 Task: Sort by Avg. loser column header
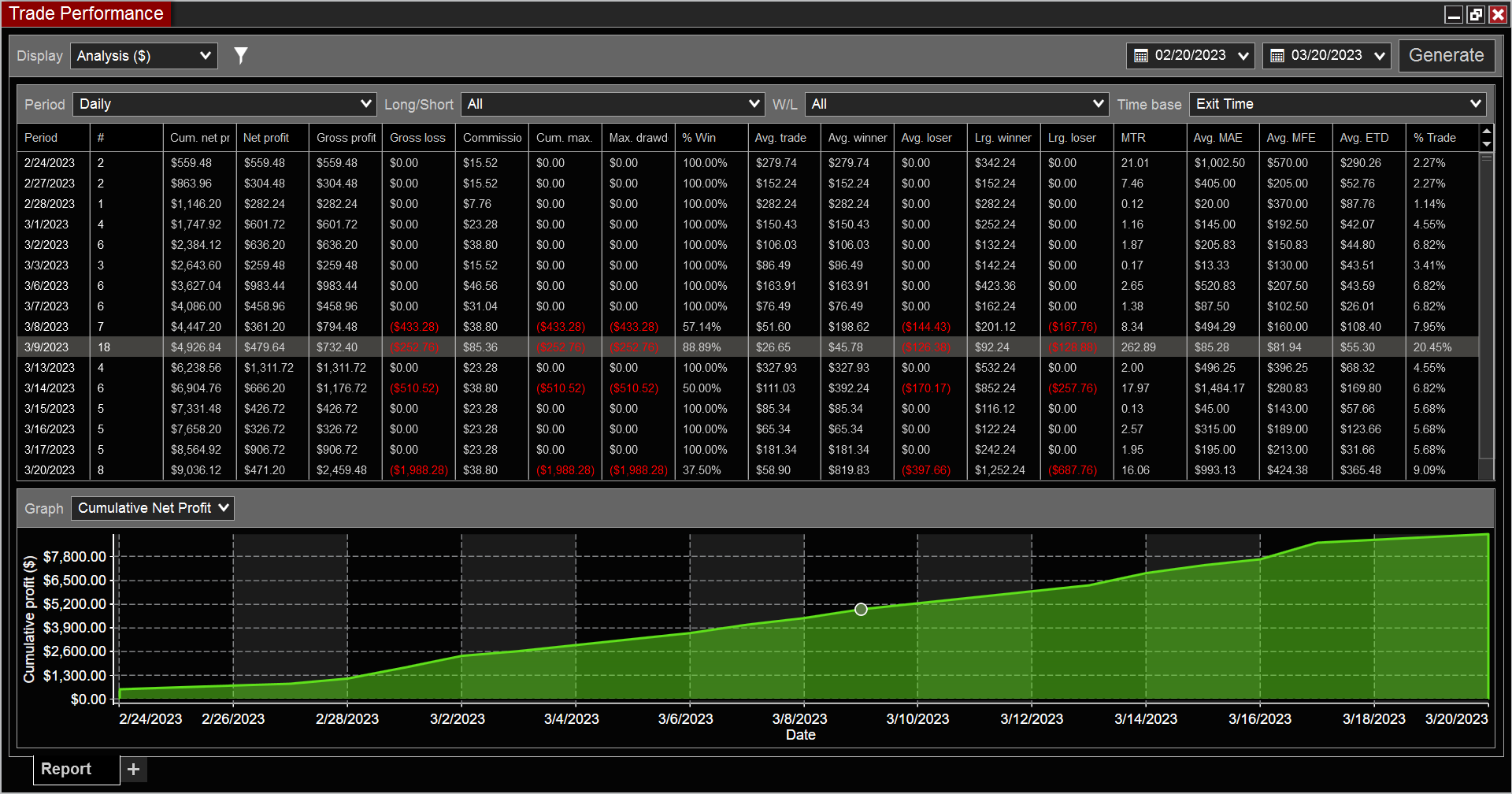click(x=932, y=138)
